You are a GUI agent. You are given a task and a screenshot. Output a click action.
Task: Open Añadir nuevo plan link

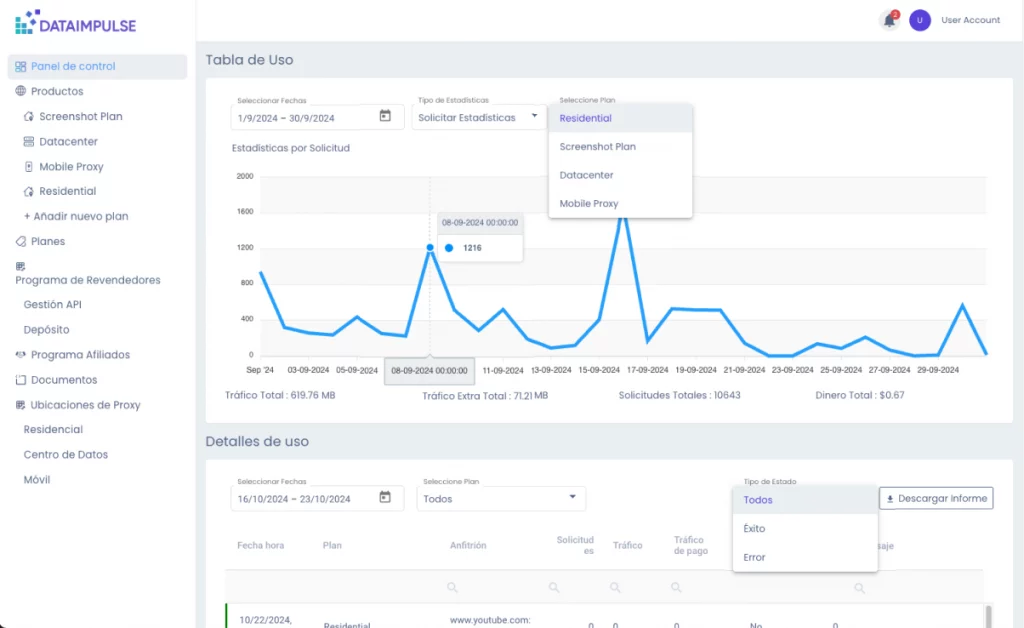[76, 216]
